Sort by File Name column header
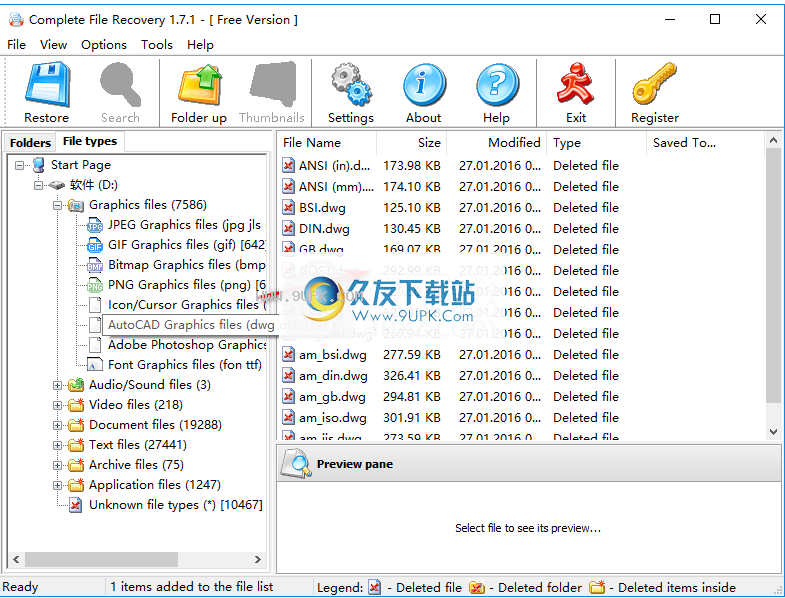 click(326, 143)
